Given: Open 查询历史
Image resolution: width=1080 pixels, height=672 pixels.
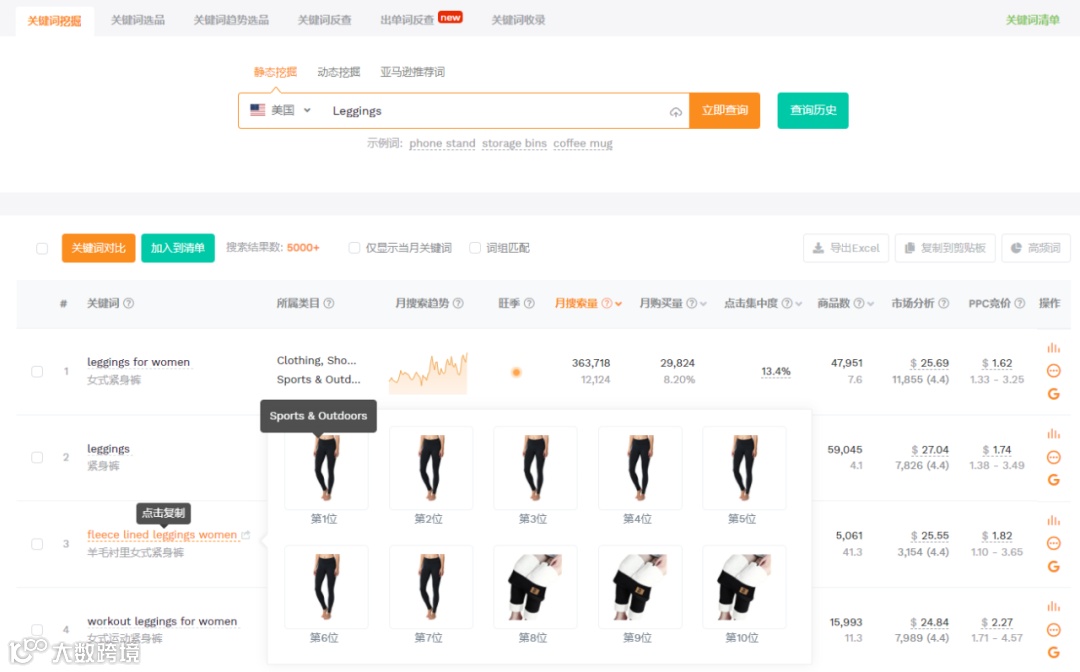Looking at the screenshot, I should (x=813, y=110).
